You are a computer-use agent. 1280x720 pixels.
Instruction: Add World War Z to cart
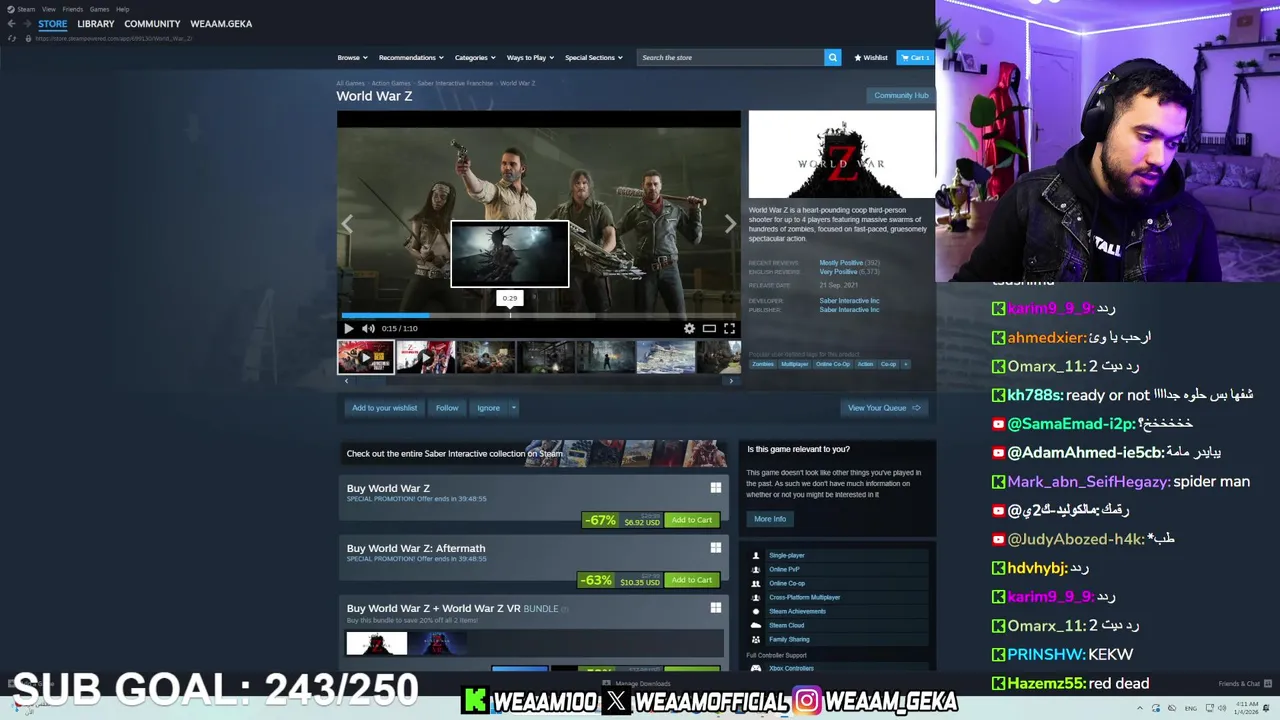tap(691, 520)
